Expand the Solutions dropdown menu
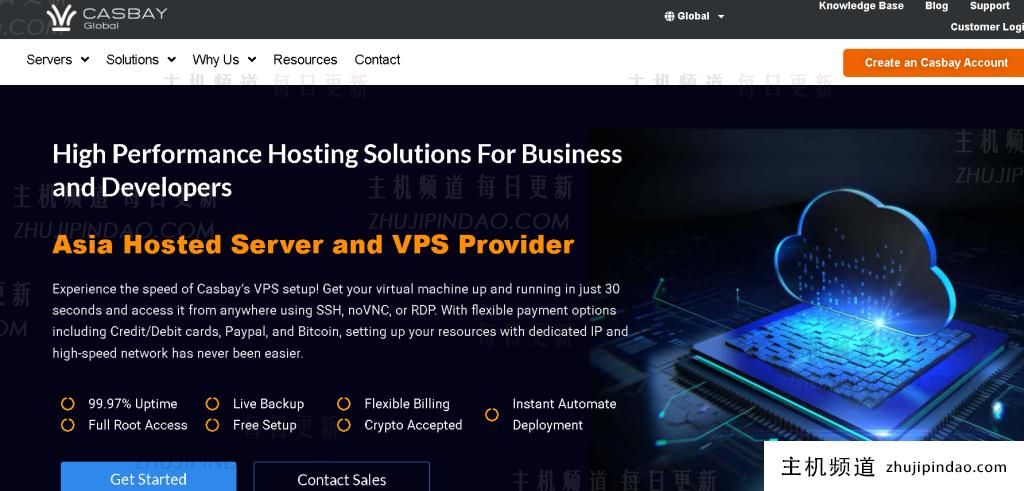This screenshot has height=491, width=1024. (x=141, y=59)
